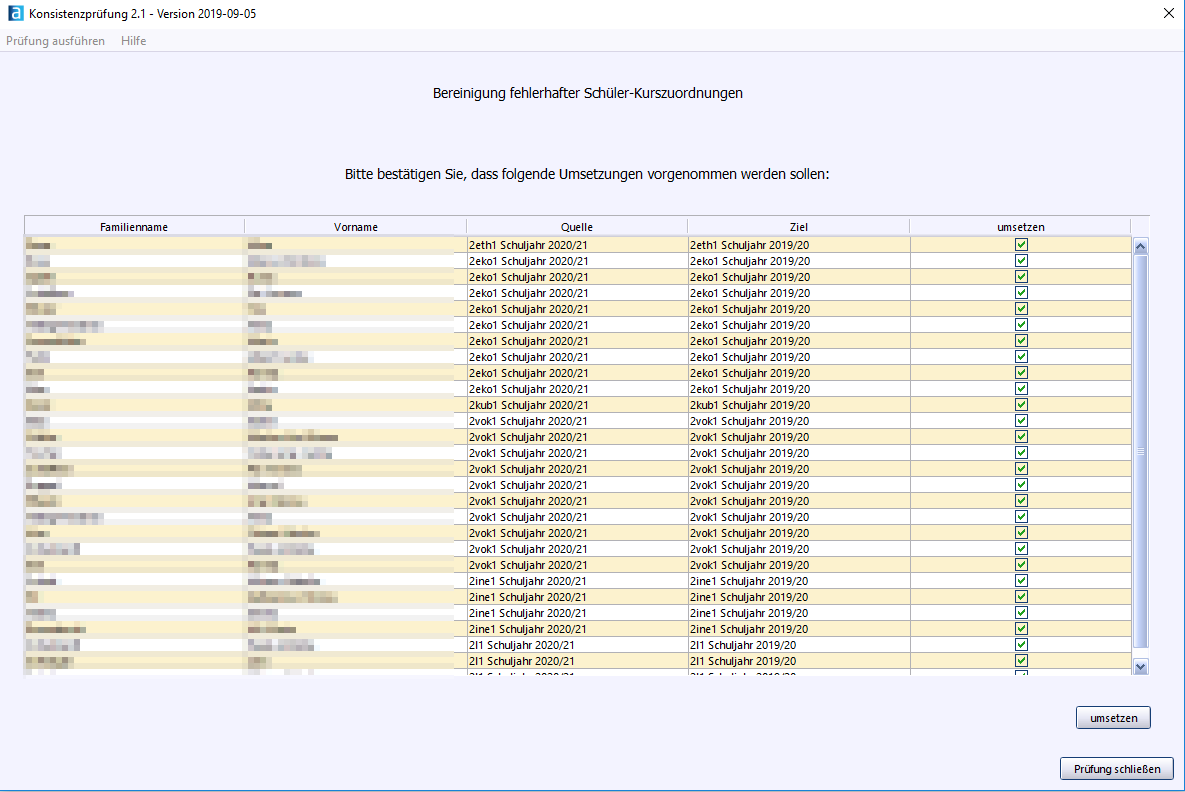Image resolution: width=1185 pixels, height=792 pixels.
Task: Select the cell '2eth1 Schuljahr 2019/20'
Action: coord(798,245)
